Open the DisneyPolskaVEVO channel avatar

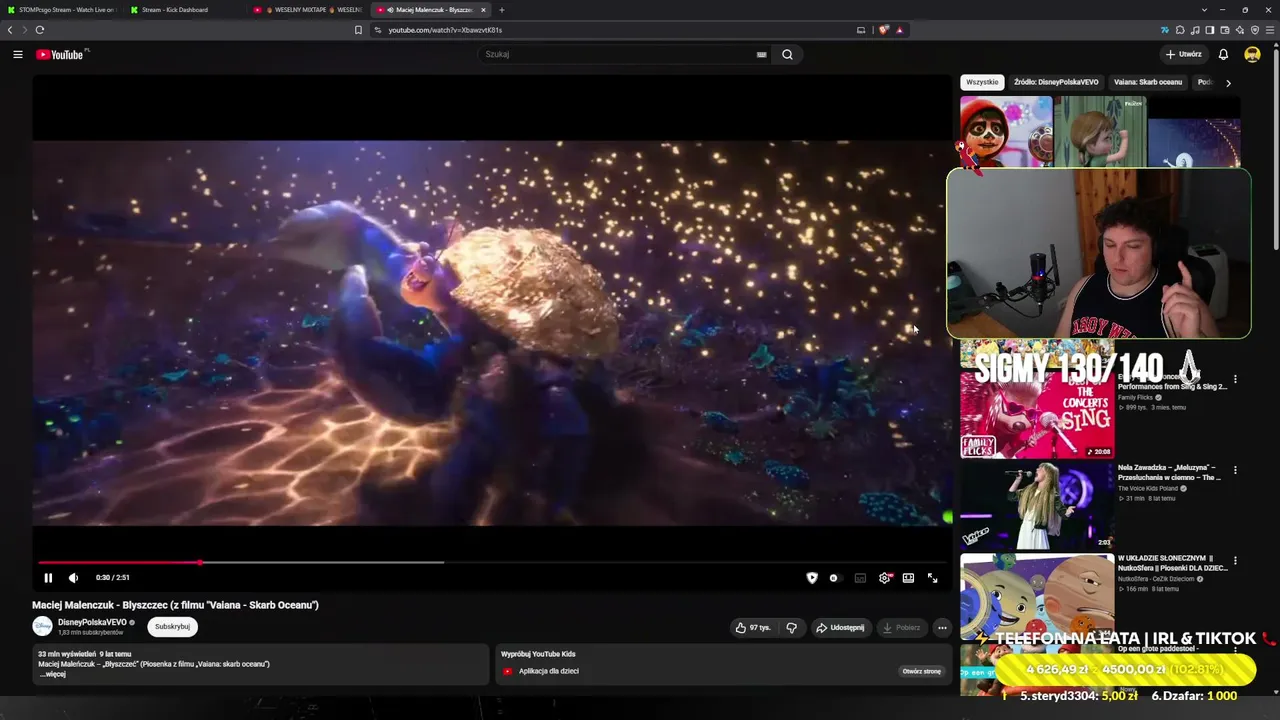(42, 626)
